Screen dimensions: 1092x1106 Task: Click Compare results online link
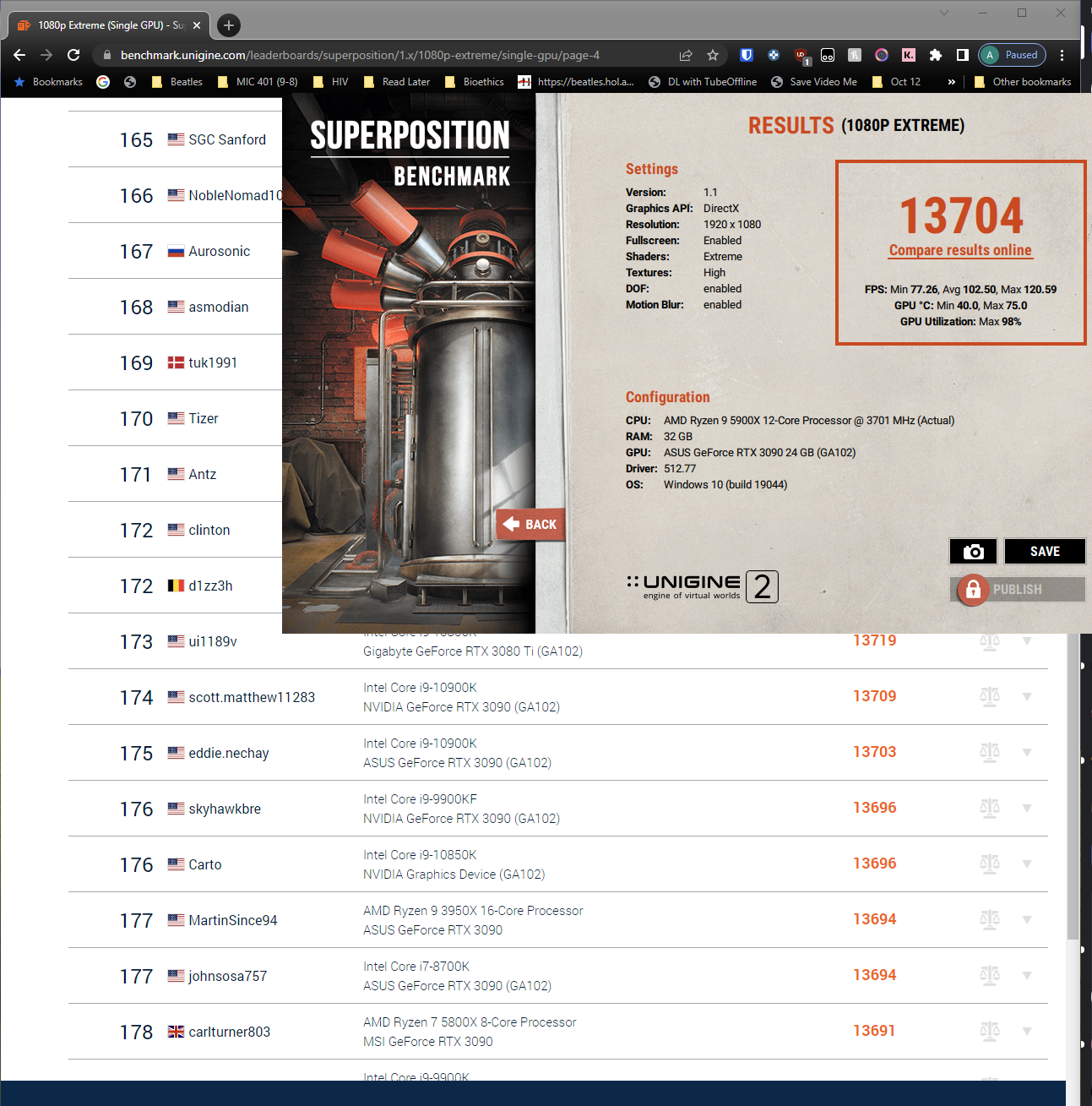tap(960, 250)
